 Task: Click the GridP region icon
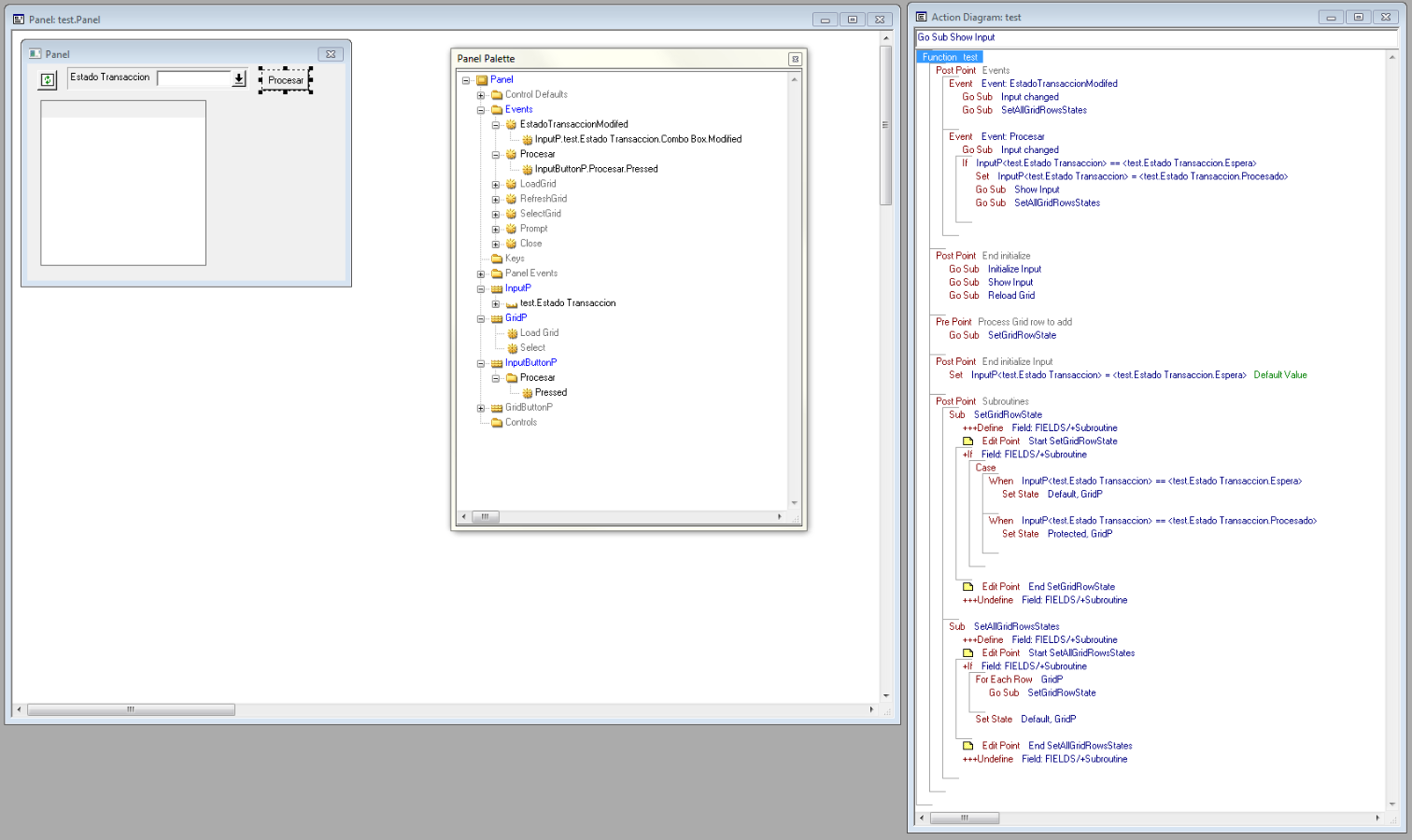(x=497, y=319)
